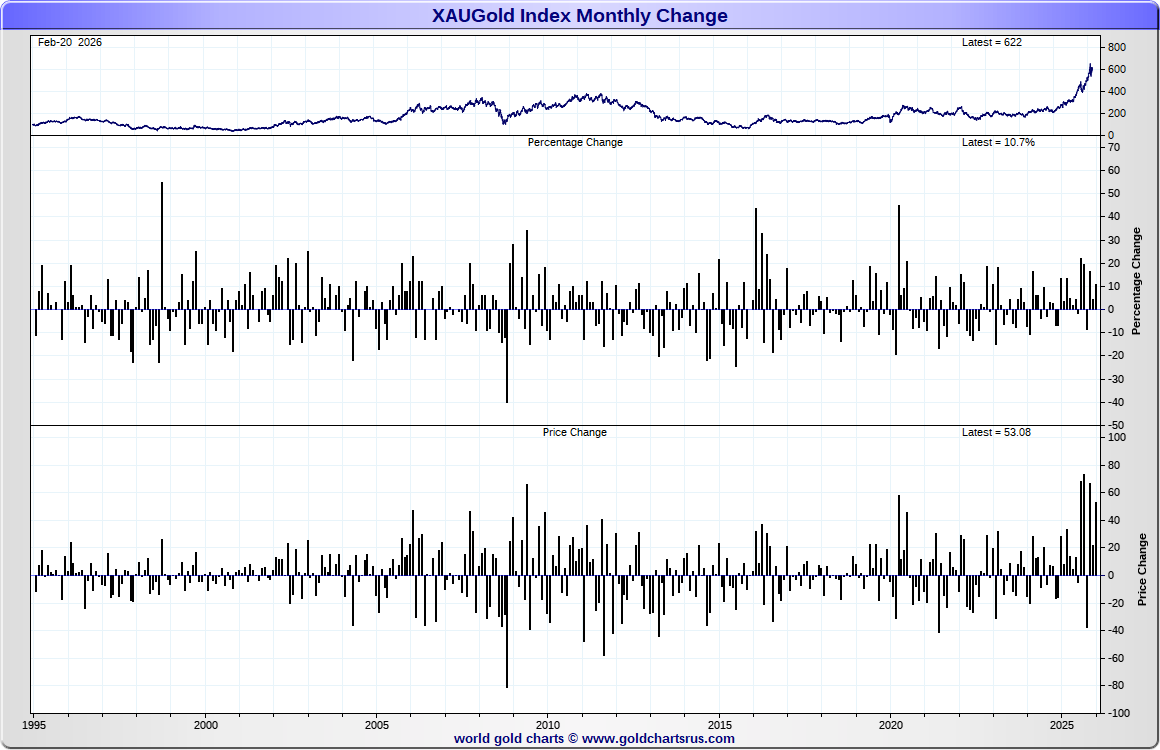Click the 2005 year label

(x=377, y=725)
